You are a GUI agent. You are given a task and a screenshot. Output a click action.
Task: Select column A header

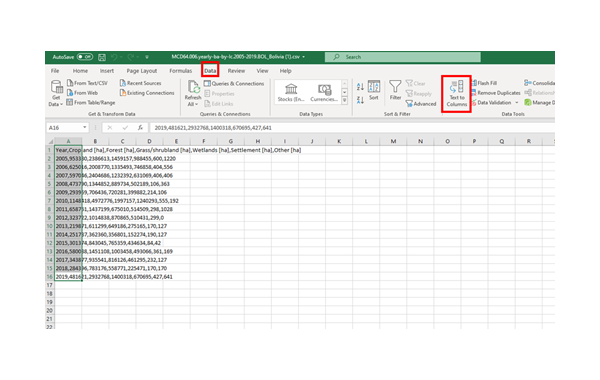pos(68,141)
